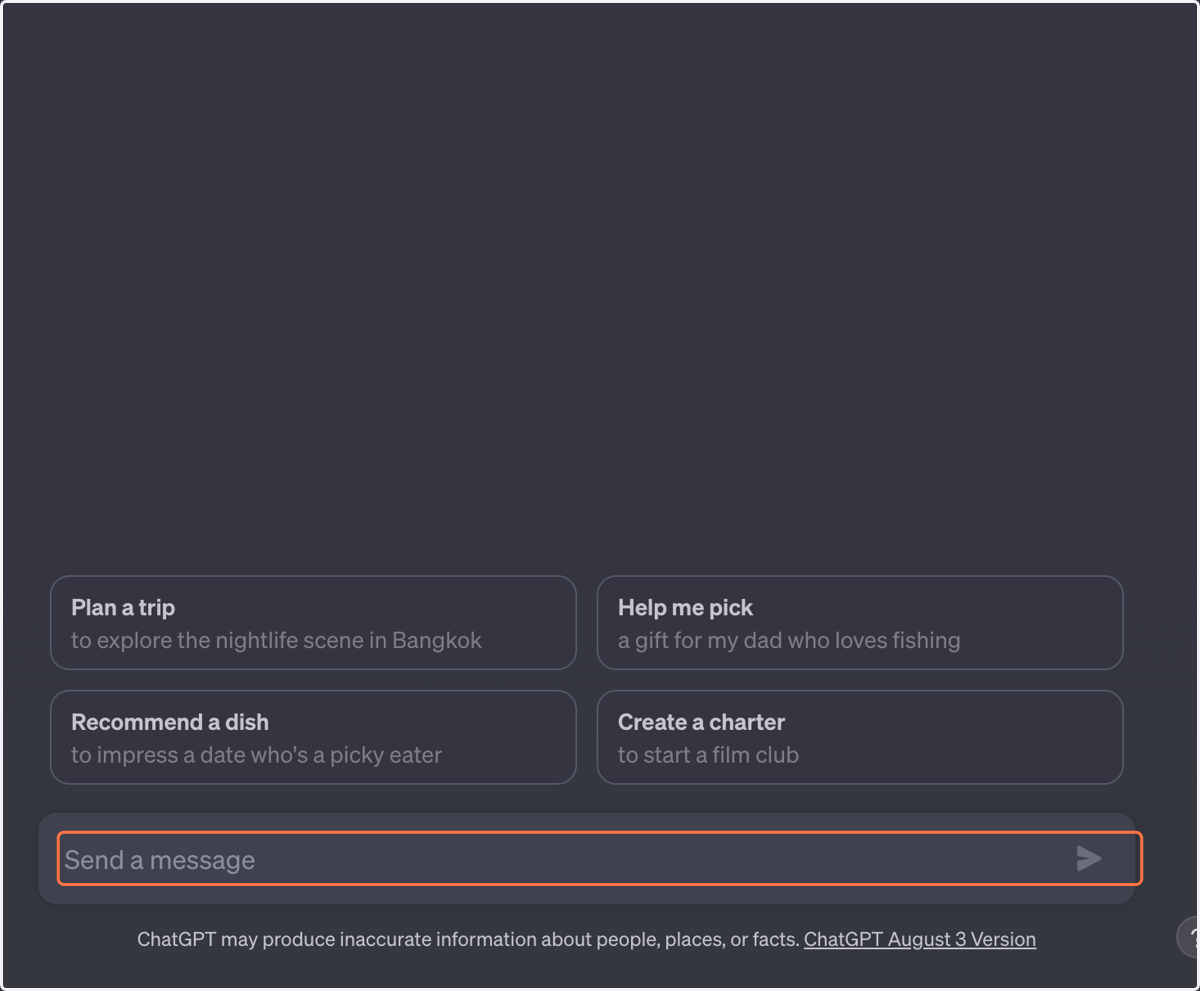Click the empty conversation area above suggestions
The image size is (1200, 991).
click(600, 290)
